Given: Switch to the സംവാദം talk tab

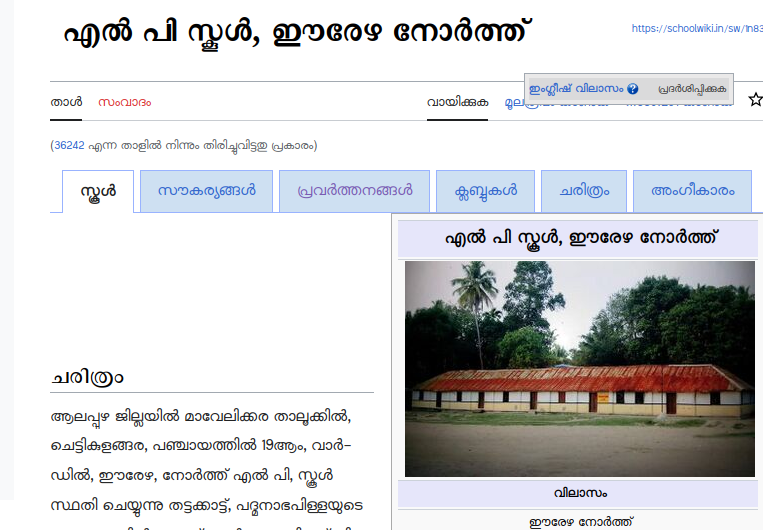Looking at the screenshot, I should 125,102.
